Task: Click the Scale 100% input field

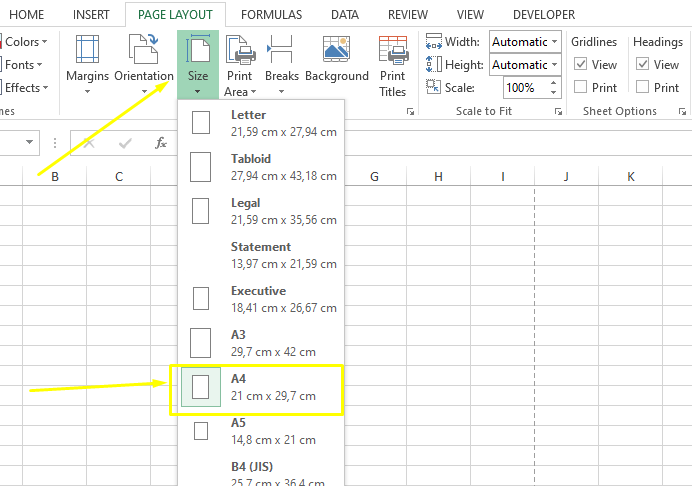Action: (x=525, y=87)
